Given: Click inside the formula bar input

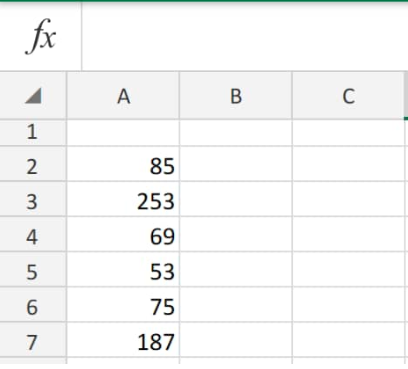Looking at the screenshot, I should 245,36.
